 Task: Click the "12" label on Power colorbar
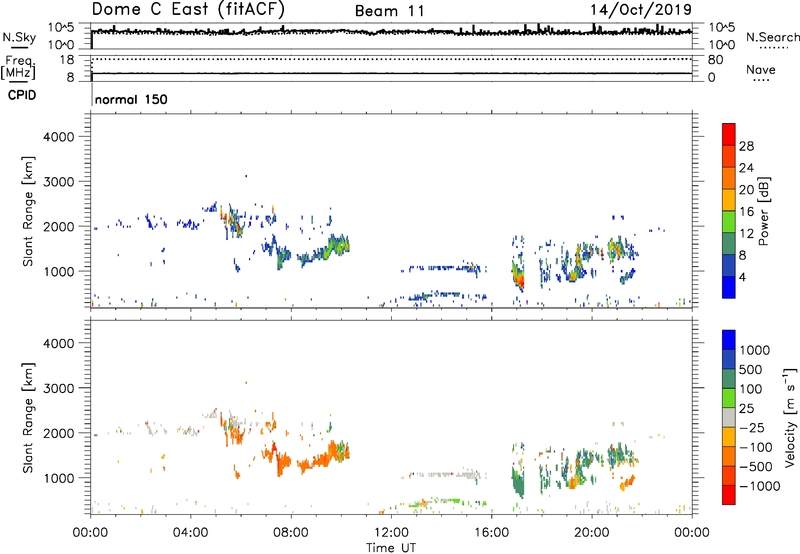click(x=746, y=234)
